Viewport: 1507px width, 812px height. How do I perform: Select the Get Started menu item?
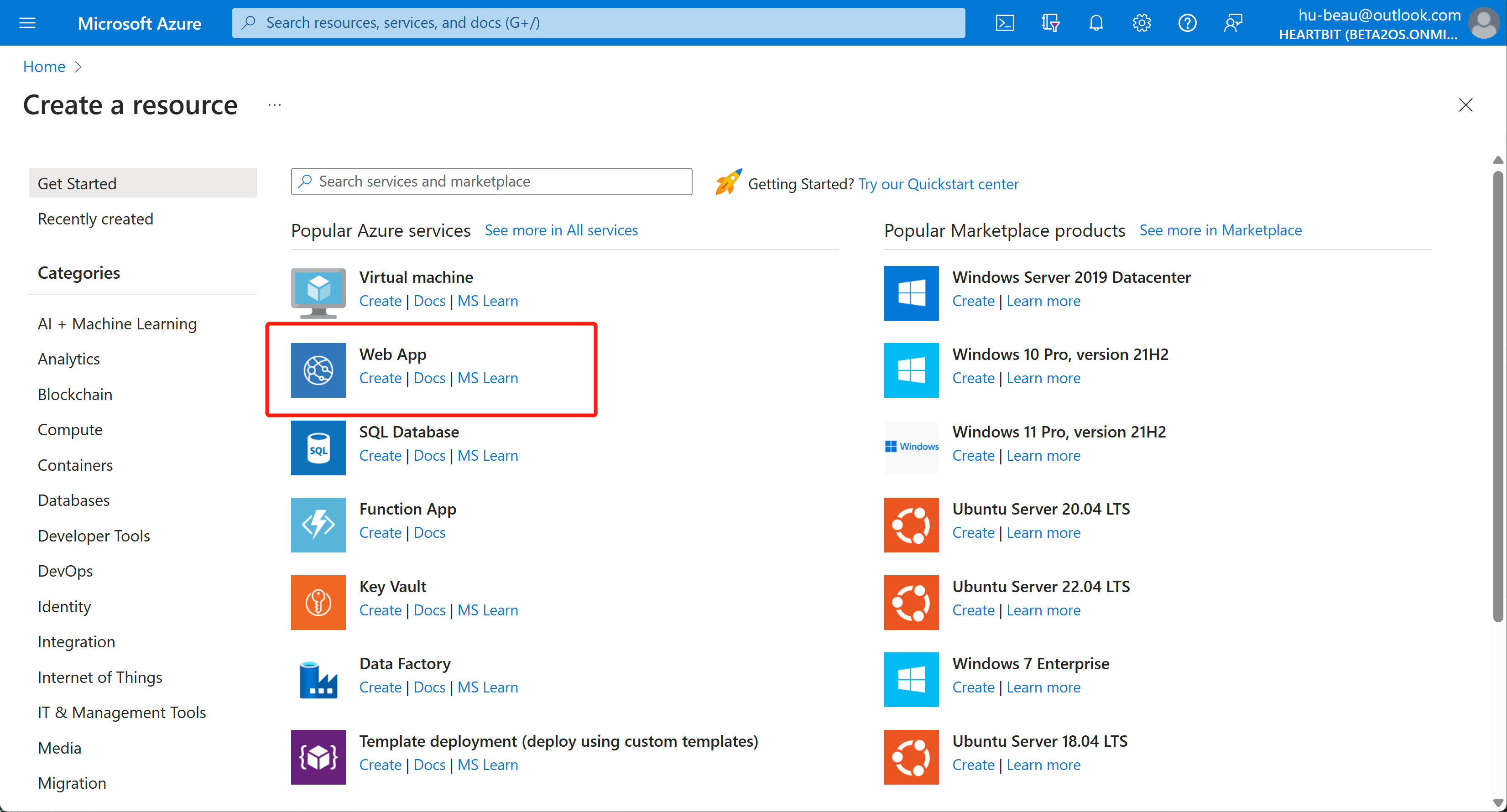click(x=142, y=183)
